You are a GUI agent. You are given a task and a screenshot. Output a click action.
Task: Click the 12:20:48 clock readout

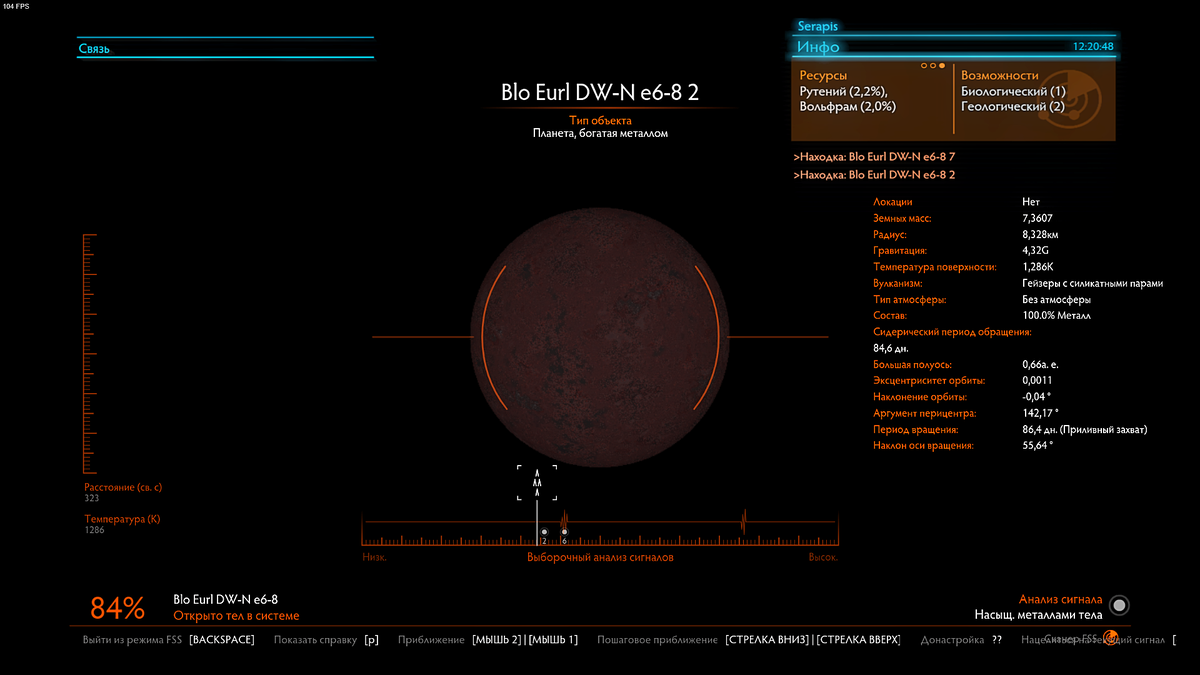pyautogui.click(x=1093, y=46)
